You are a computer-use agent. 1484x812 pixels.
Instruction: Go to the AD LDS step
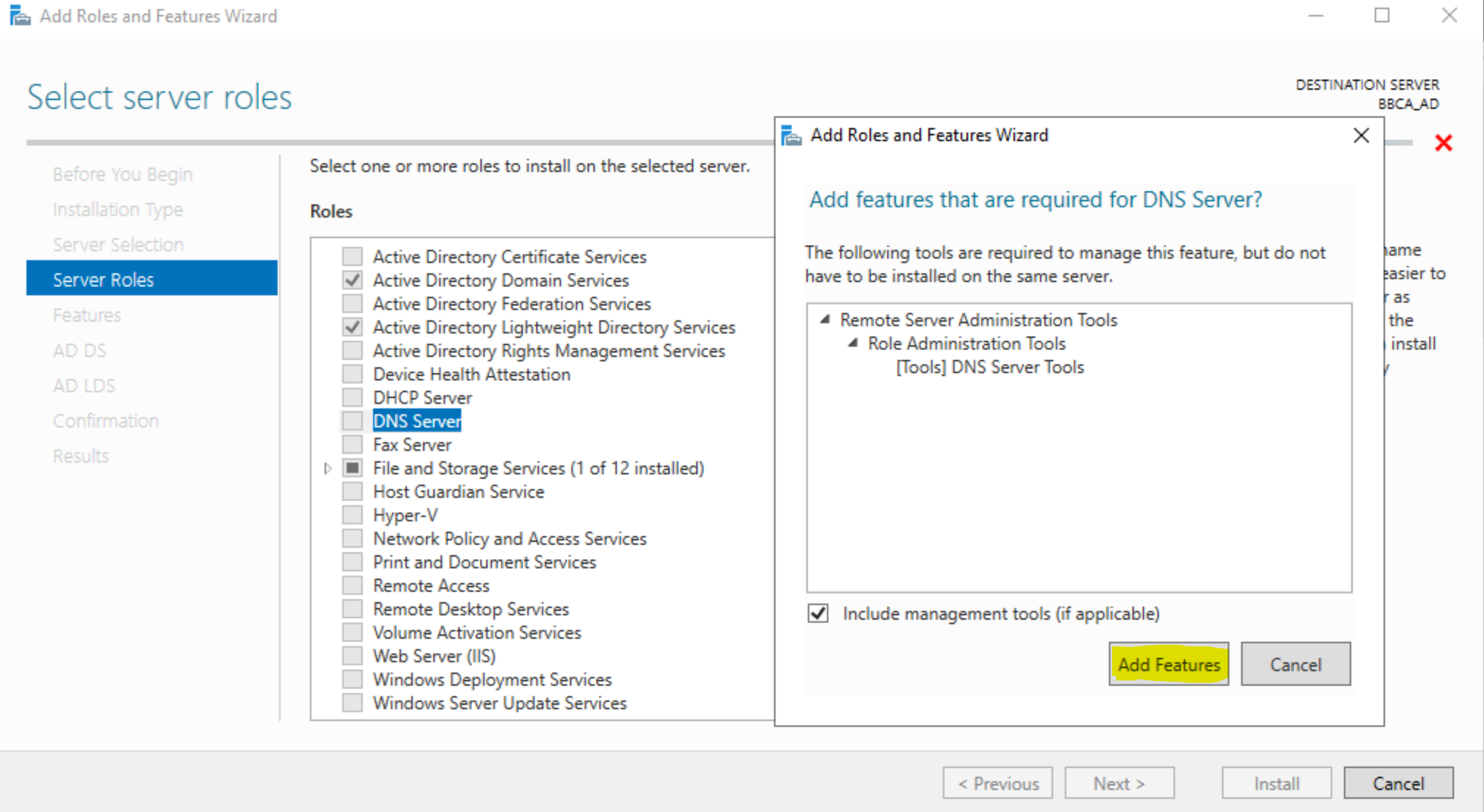click(84, 386)
